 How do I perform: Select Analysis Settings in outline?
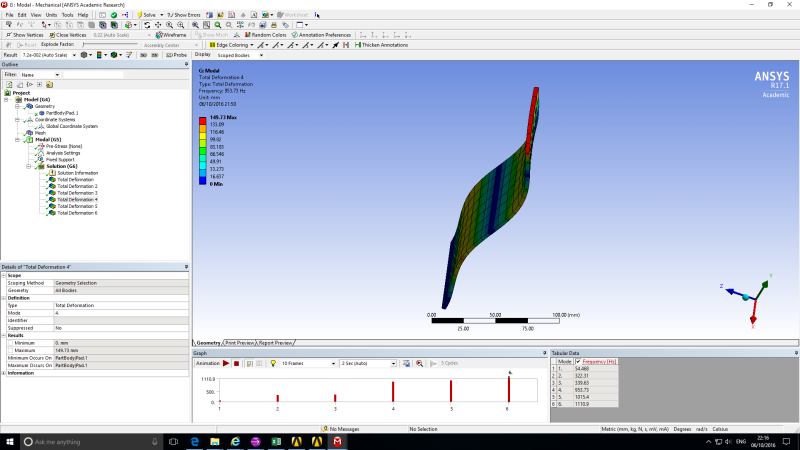tap(63, 153)
